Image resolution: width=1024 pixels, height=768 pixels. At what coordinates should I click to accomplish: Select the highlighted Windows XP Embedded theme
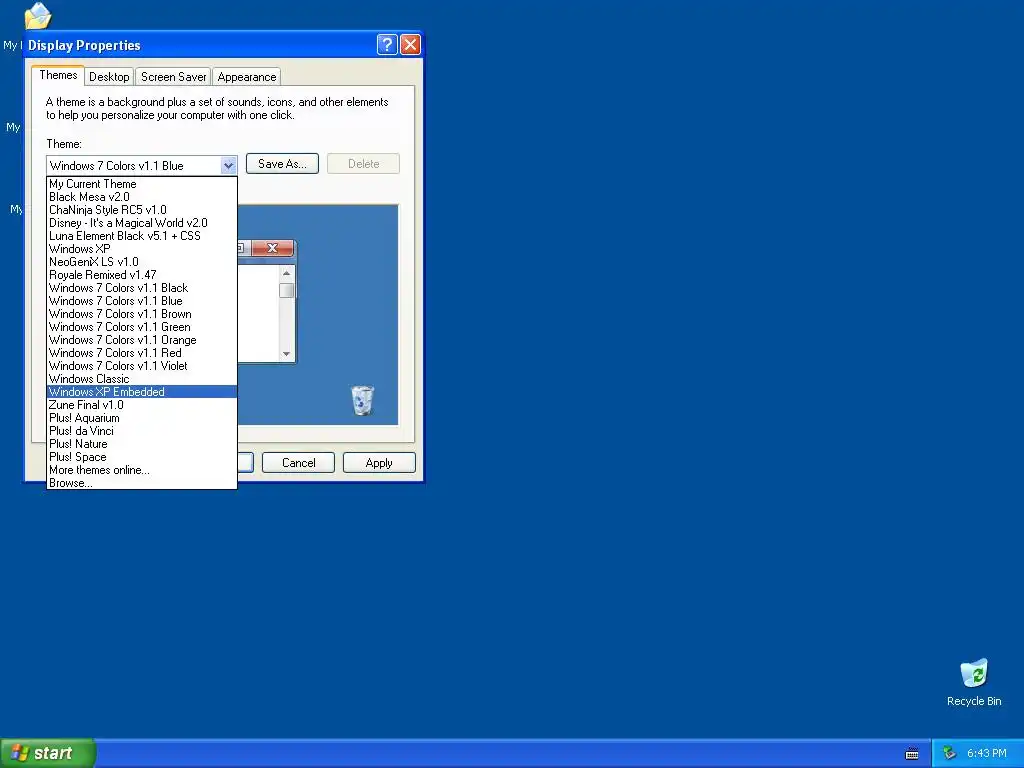tap(142, 392)
